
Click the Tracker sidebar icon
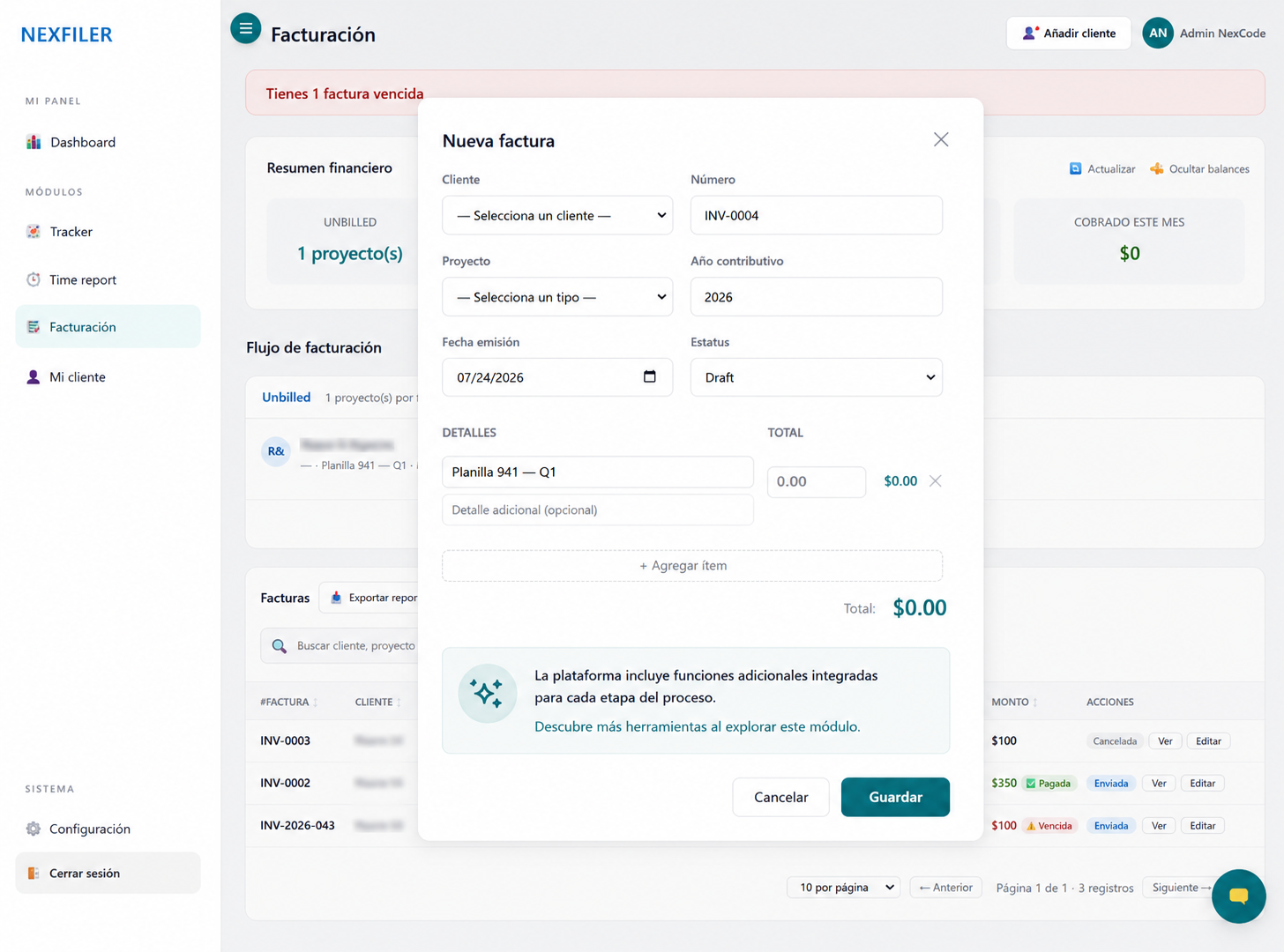pos(34,232)
